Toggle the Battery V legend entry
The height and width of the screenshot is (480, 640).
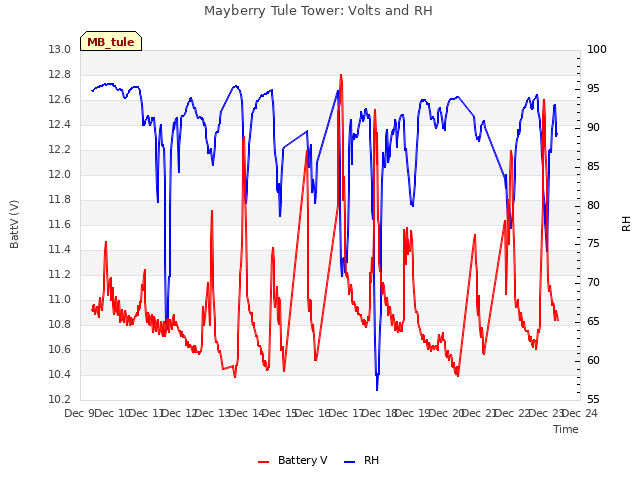pos(292,460)
